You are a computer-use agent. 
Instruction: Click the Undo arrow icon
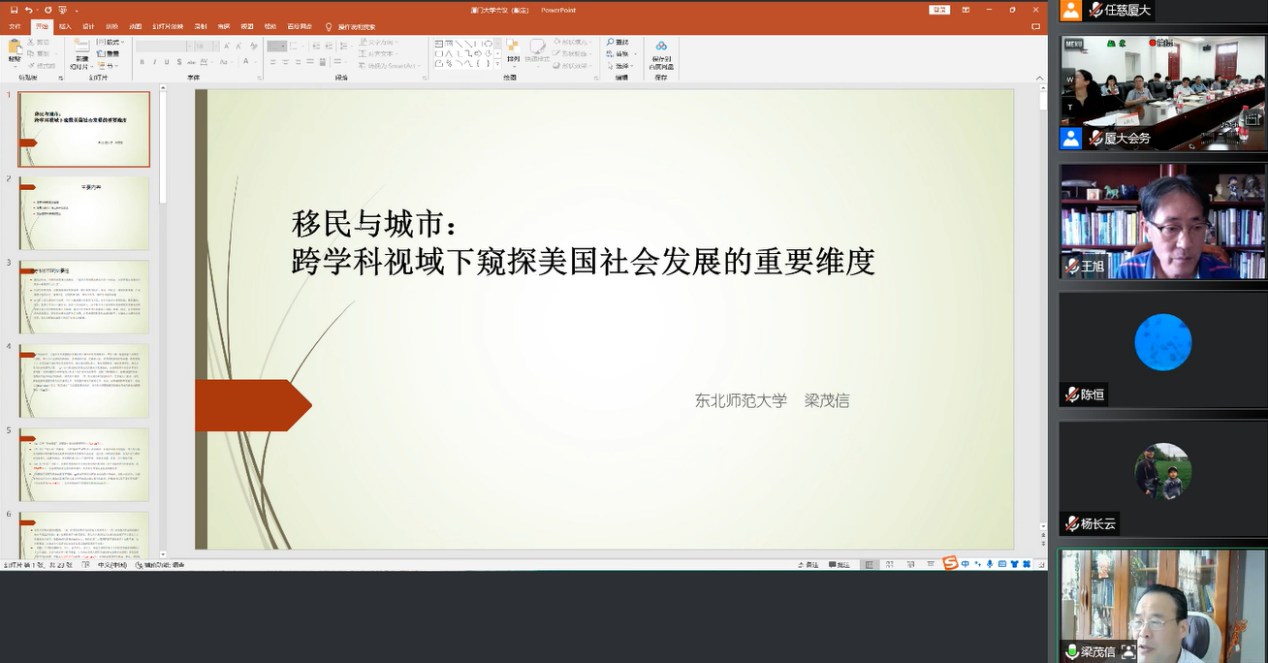coord(29,10)
